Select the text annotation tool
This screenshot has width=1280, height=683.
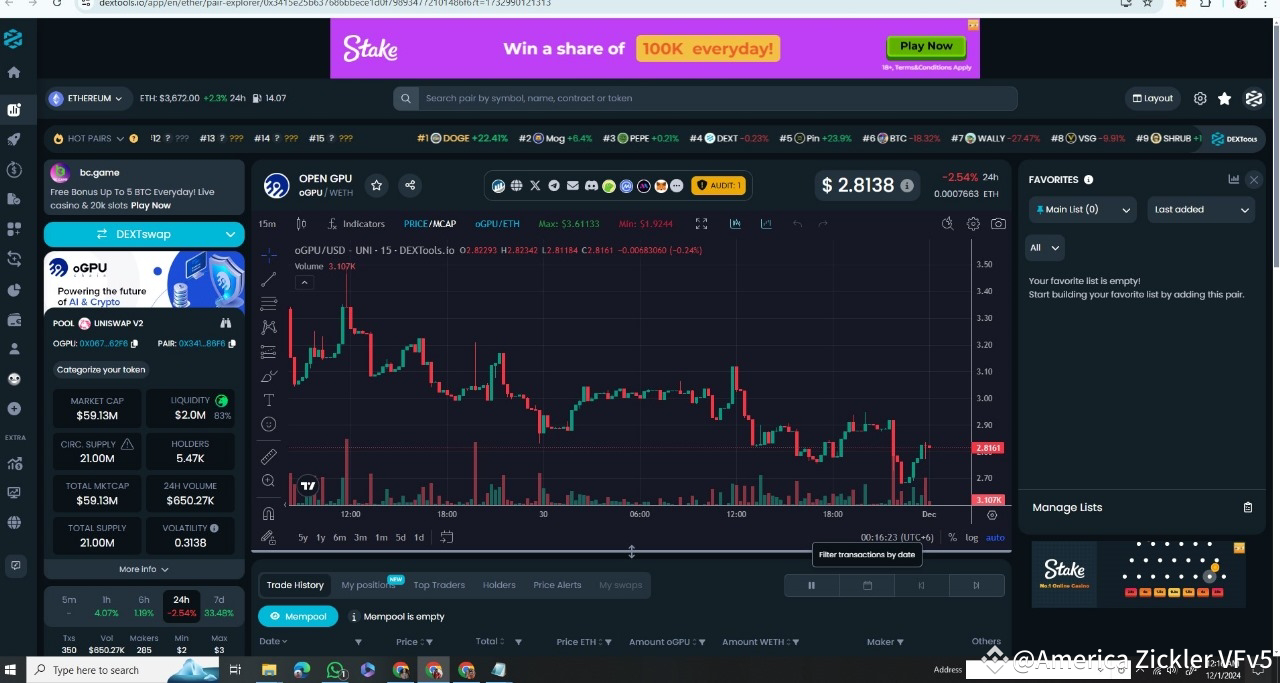269,400
